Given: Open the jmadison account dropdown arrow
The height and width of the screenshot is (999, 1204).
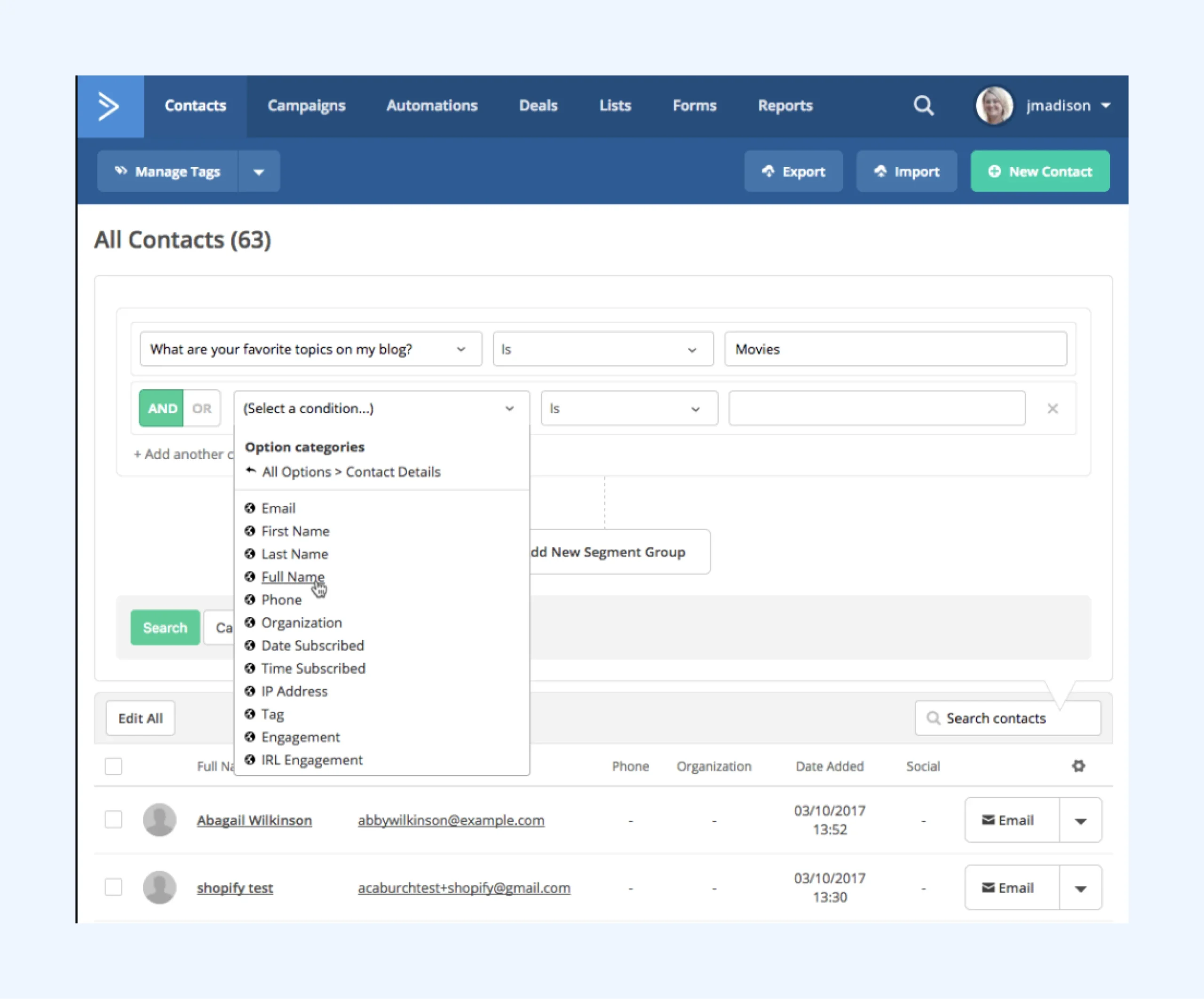Looking at the screenshot, I should pos(1106,106).
